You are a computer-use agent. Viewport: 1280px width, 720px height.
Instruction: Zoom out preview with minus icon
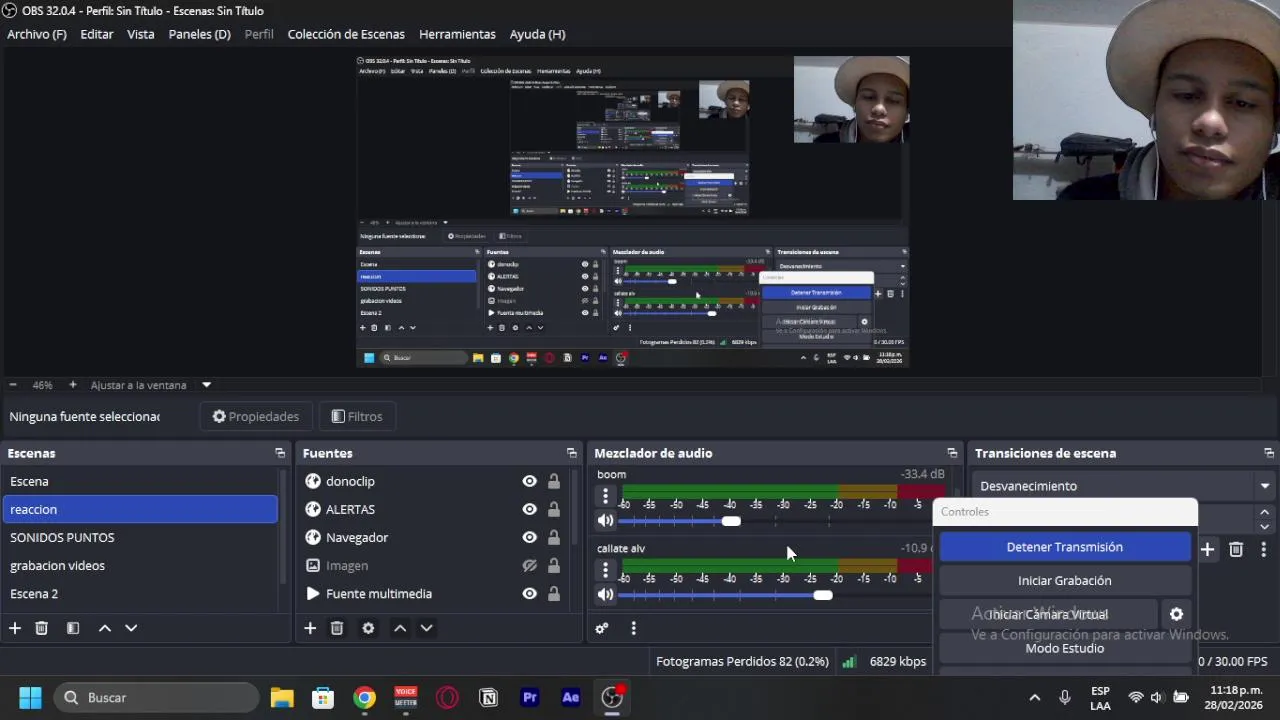pos(13,385)
